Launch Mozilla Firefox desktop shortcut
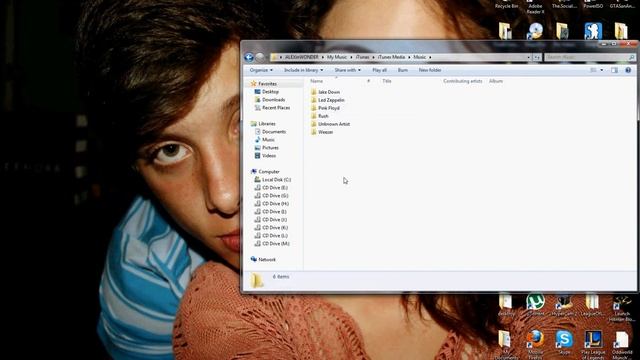Viewport: 640px width, 360px height. tap(535, 344)
